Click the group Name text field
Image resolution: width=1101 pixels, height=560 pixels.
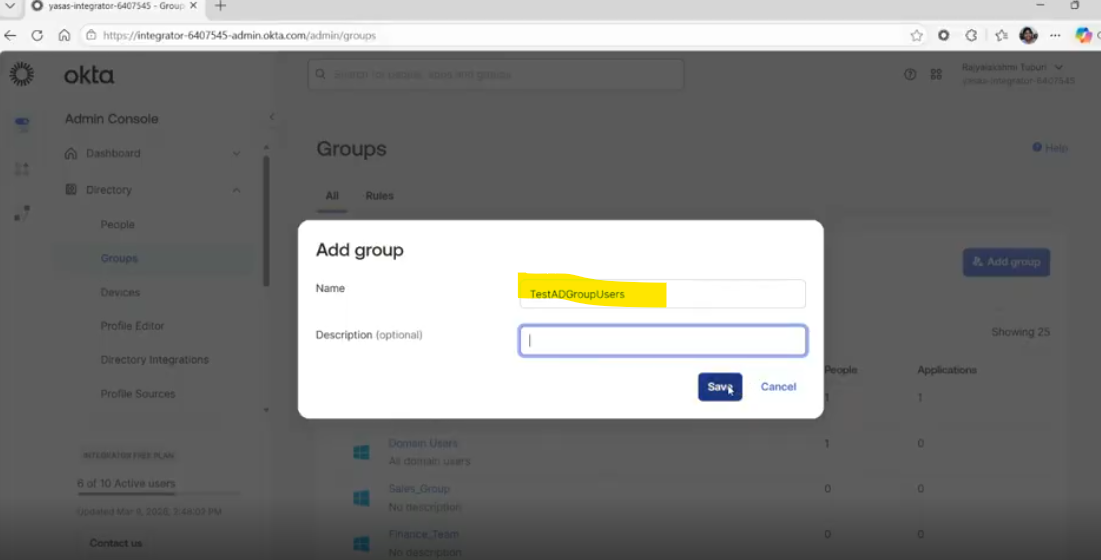coord(662,294)
